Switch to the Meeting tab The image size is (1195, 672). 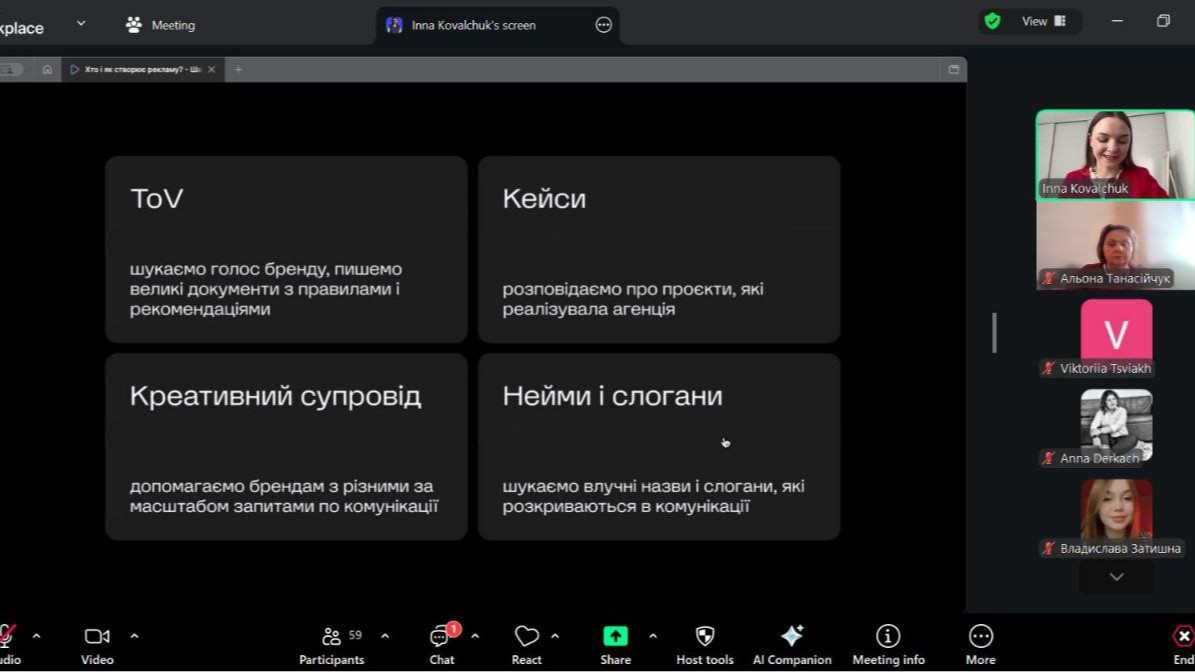160,25
